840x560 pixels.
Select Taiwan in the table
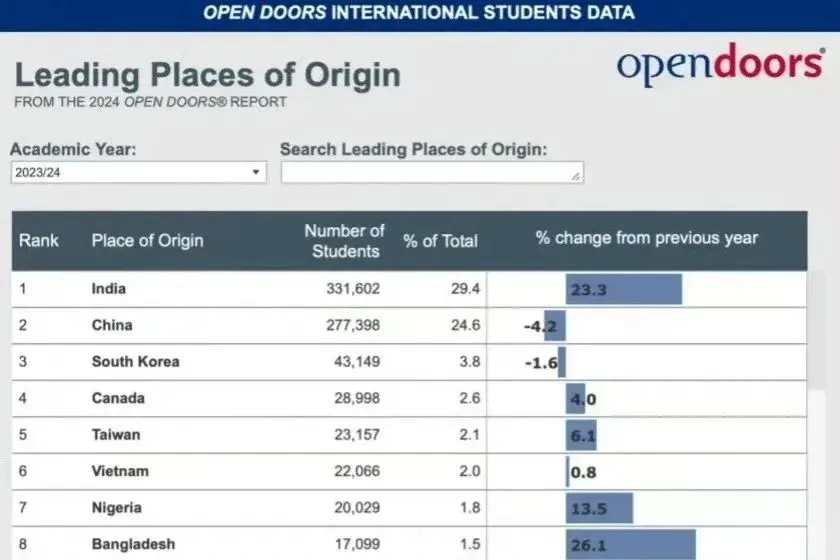point(116,435)
